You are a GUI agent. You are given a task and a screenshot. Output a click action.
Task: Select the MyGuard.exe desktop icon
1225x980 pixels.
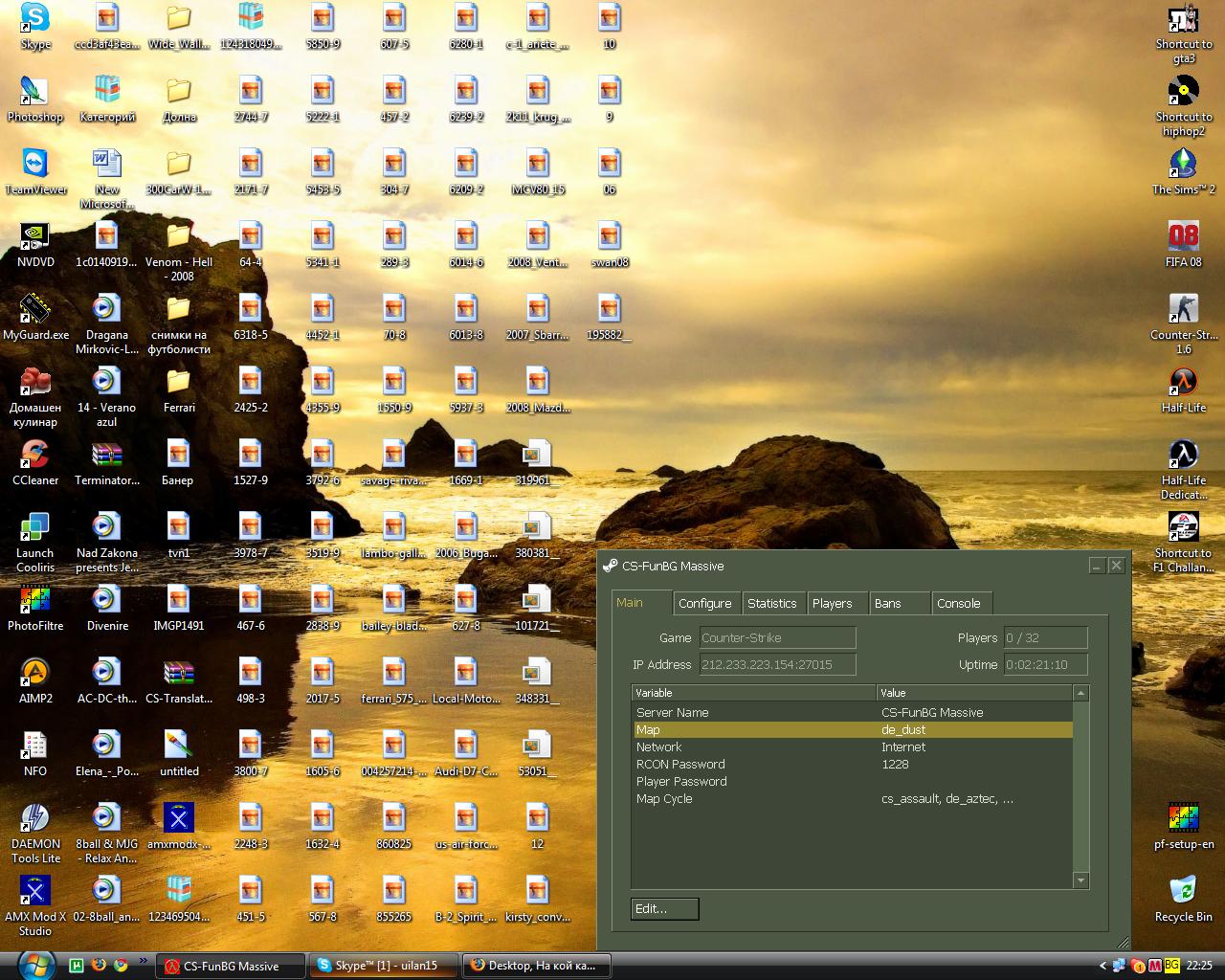(x=35, y=317)
